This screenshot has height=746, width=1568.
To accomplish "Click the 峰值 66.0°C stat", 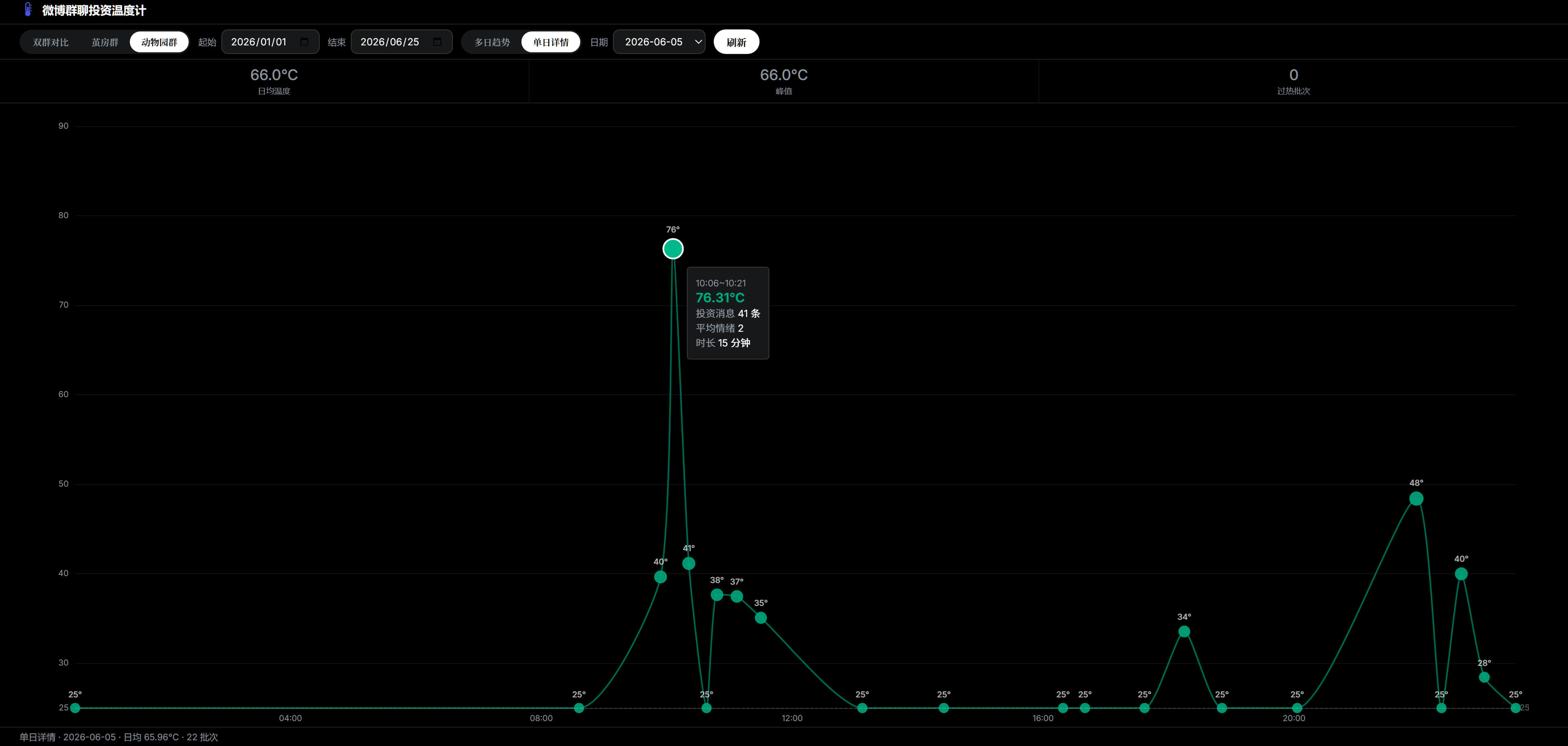I will (784, 81).
